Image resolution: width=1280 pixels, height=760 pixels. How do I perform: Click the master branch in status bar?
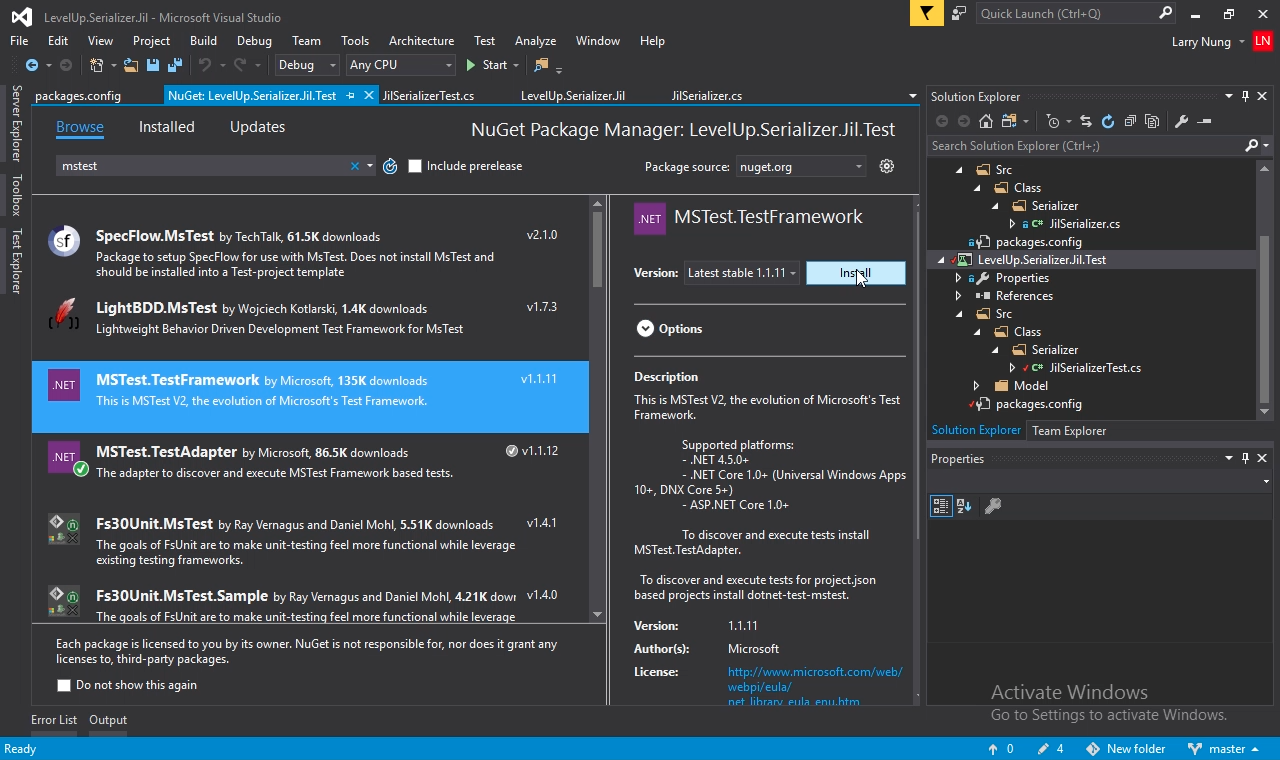point(1224,749)
